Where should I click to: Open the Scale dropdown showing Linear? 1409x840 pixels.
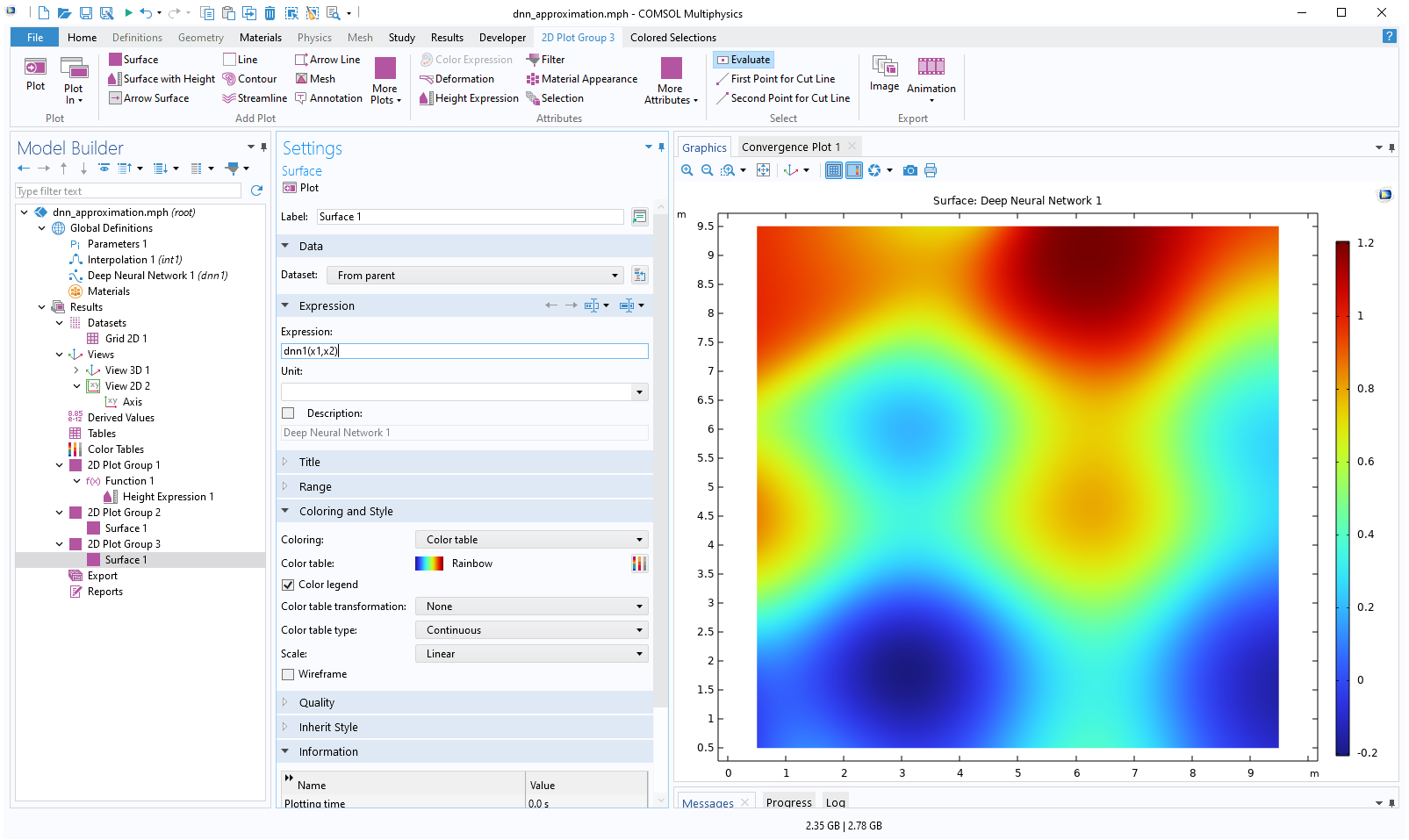click(x=531, y=654)
